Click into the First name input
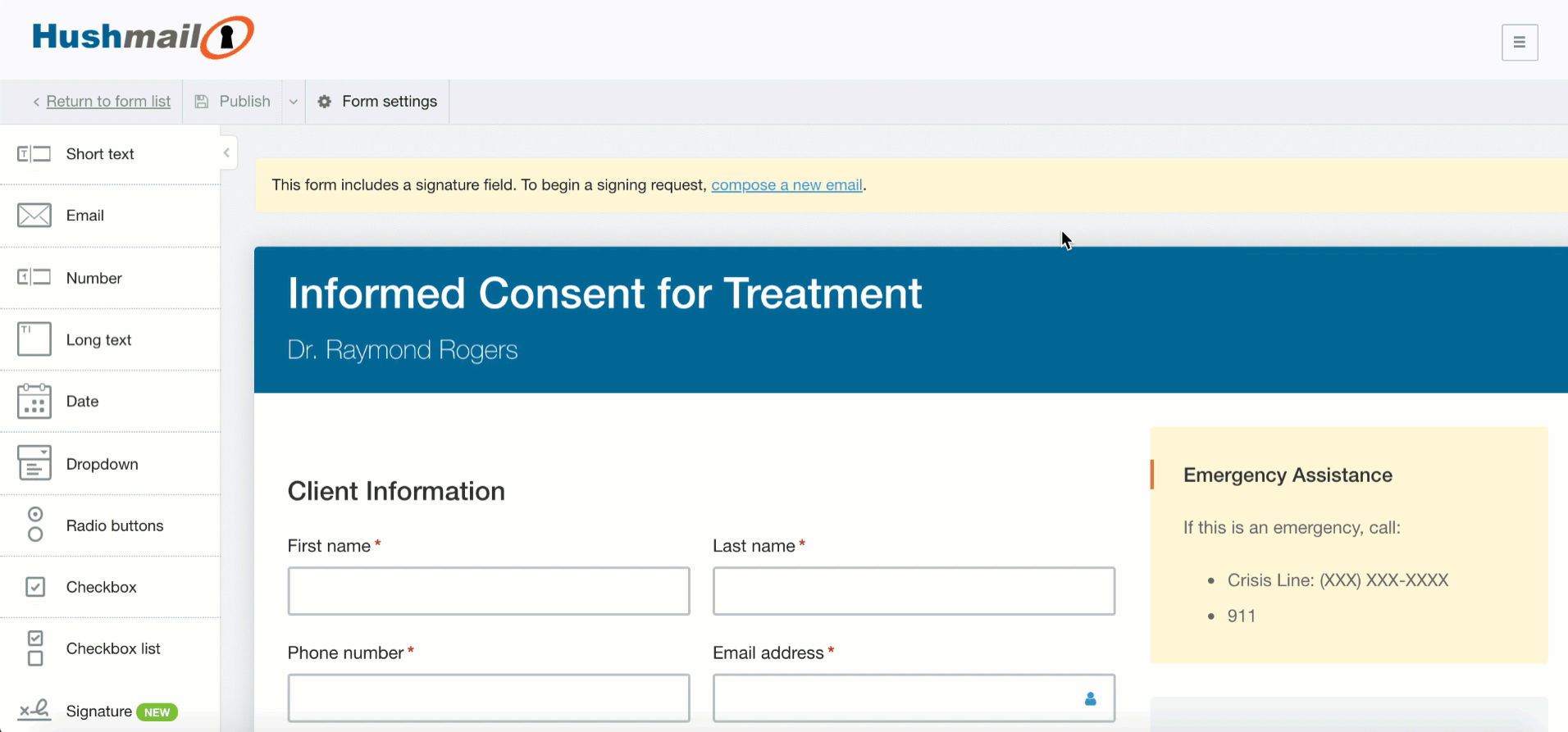This screenshot has height=732, width=1568. [488, 591]
